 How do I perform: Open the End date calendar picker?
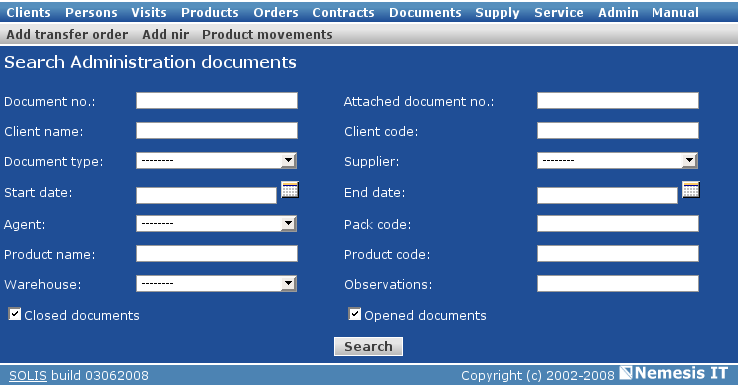691,190
